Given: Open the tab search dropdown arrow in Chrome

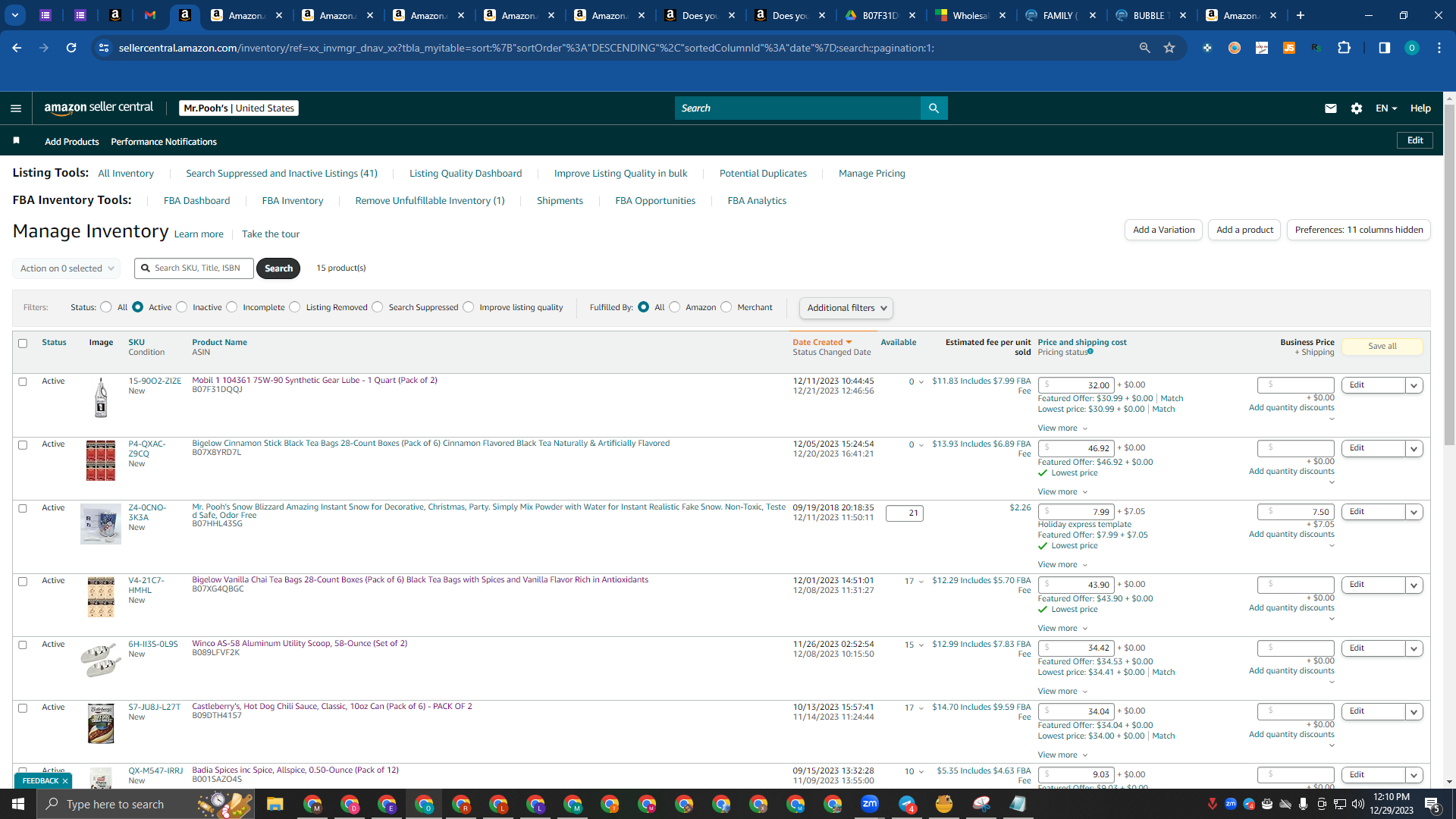Looking at the screenshot, I should (x=14, y=15).
